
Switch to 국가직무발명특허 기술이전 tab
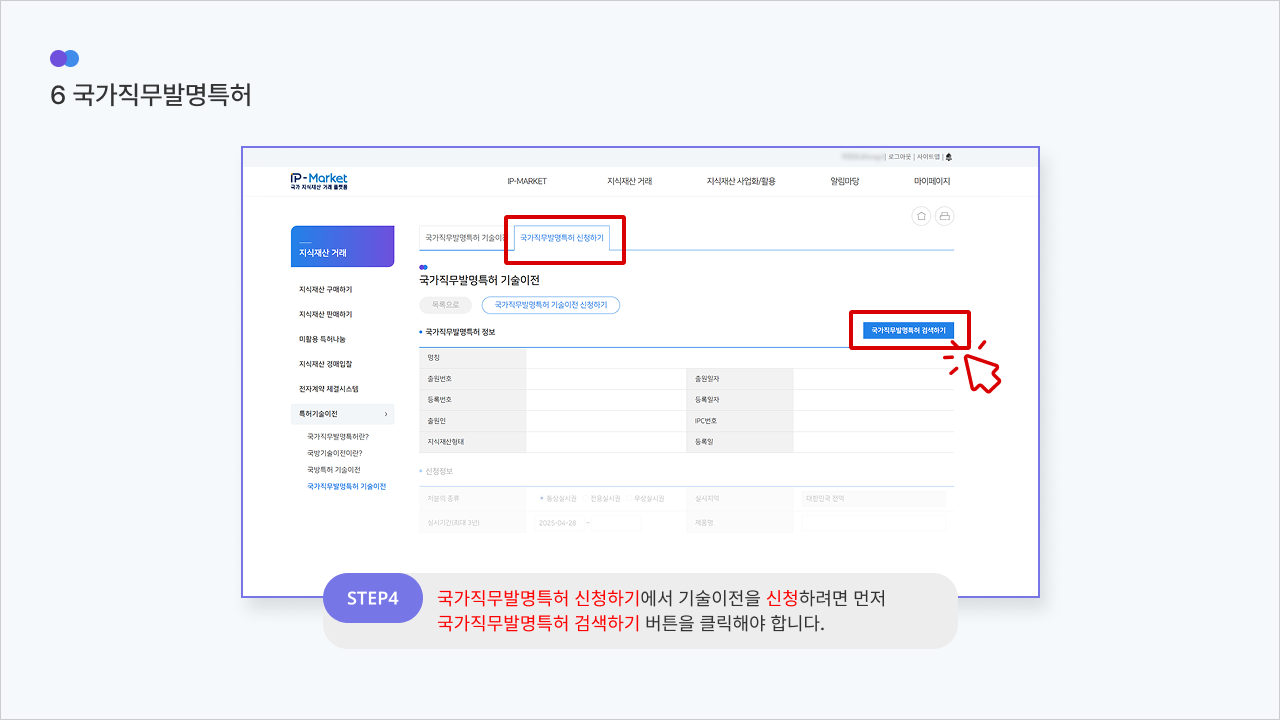[x=465, y=238]
